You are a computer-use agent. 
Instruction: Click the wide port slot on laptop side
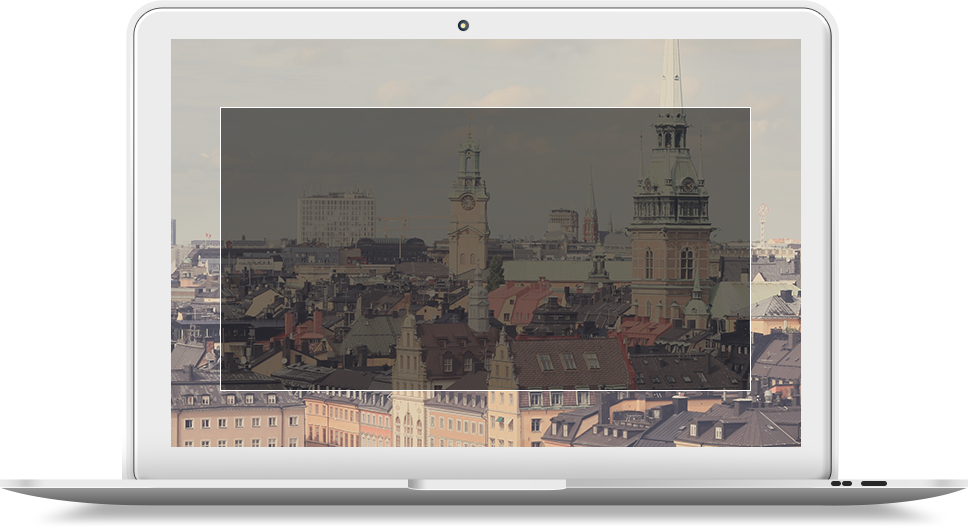pos(874,484)
